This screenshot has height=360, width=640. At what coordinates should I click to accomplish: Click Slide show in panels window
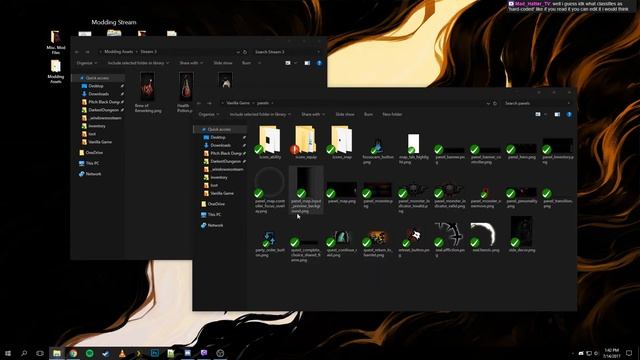click(x=345, y=115)
